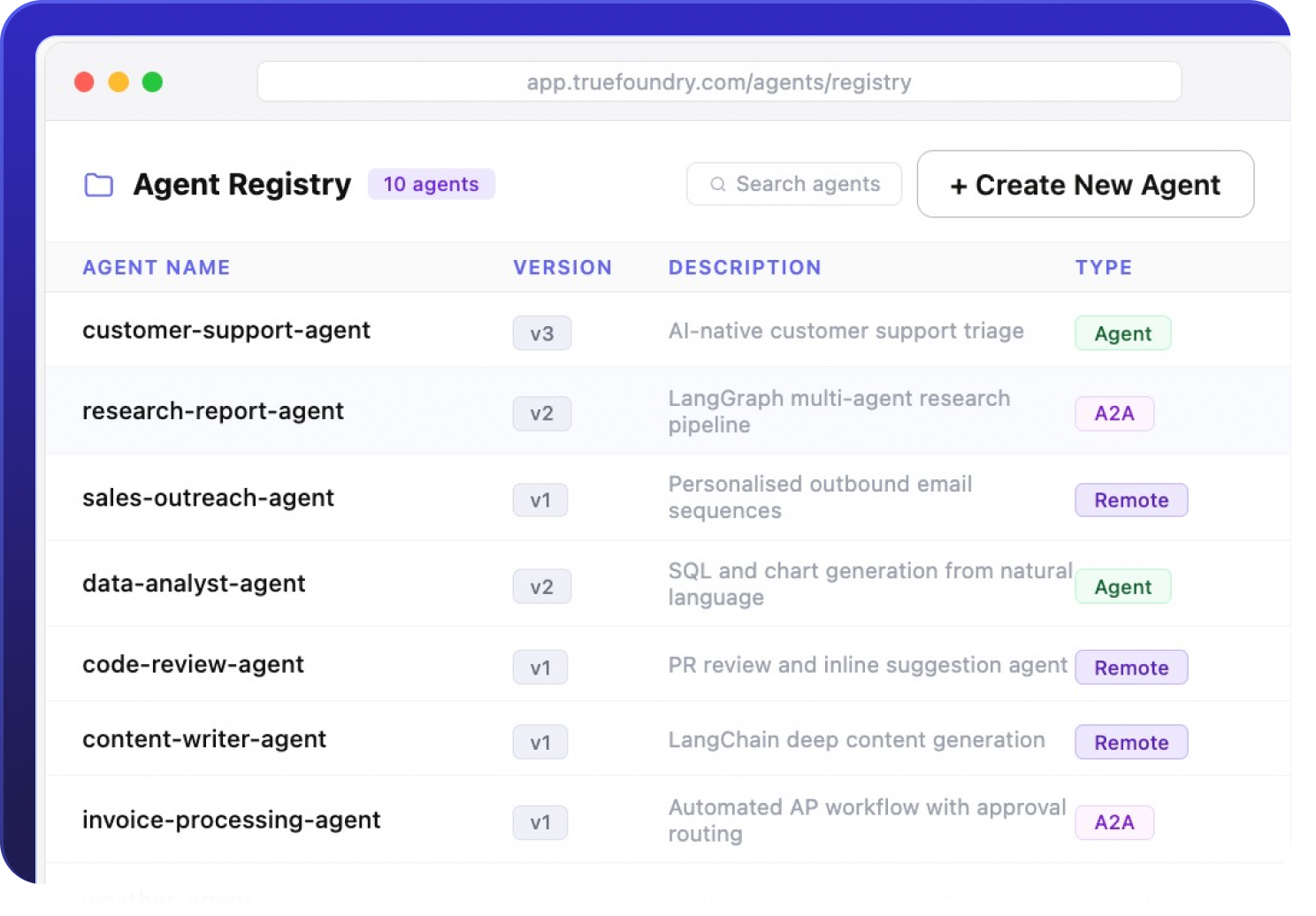The width and height of the screenshot is (1316, 916).
Task: Focus the Search agents field
Action: point(793,184)
